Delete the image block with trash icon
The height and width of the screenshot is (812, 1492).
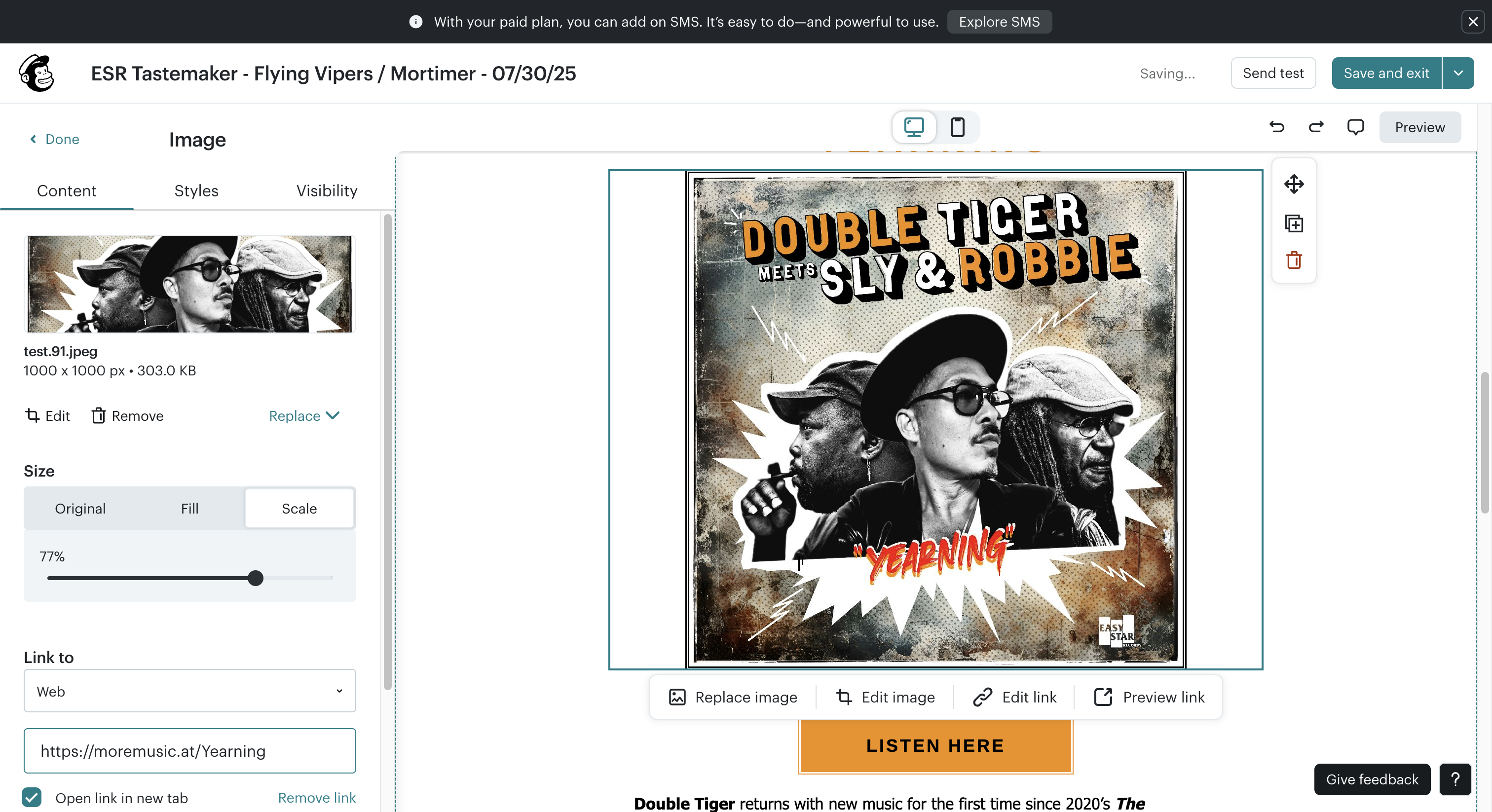[1294, 260]
